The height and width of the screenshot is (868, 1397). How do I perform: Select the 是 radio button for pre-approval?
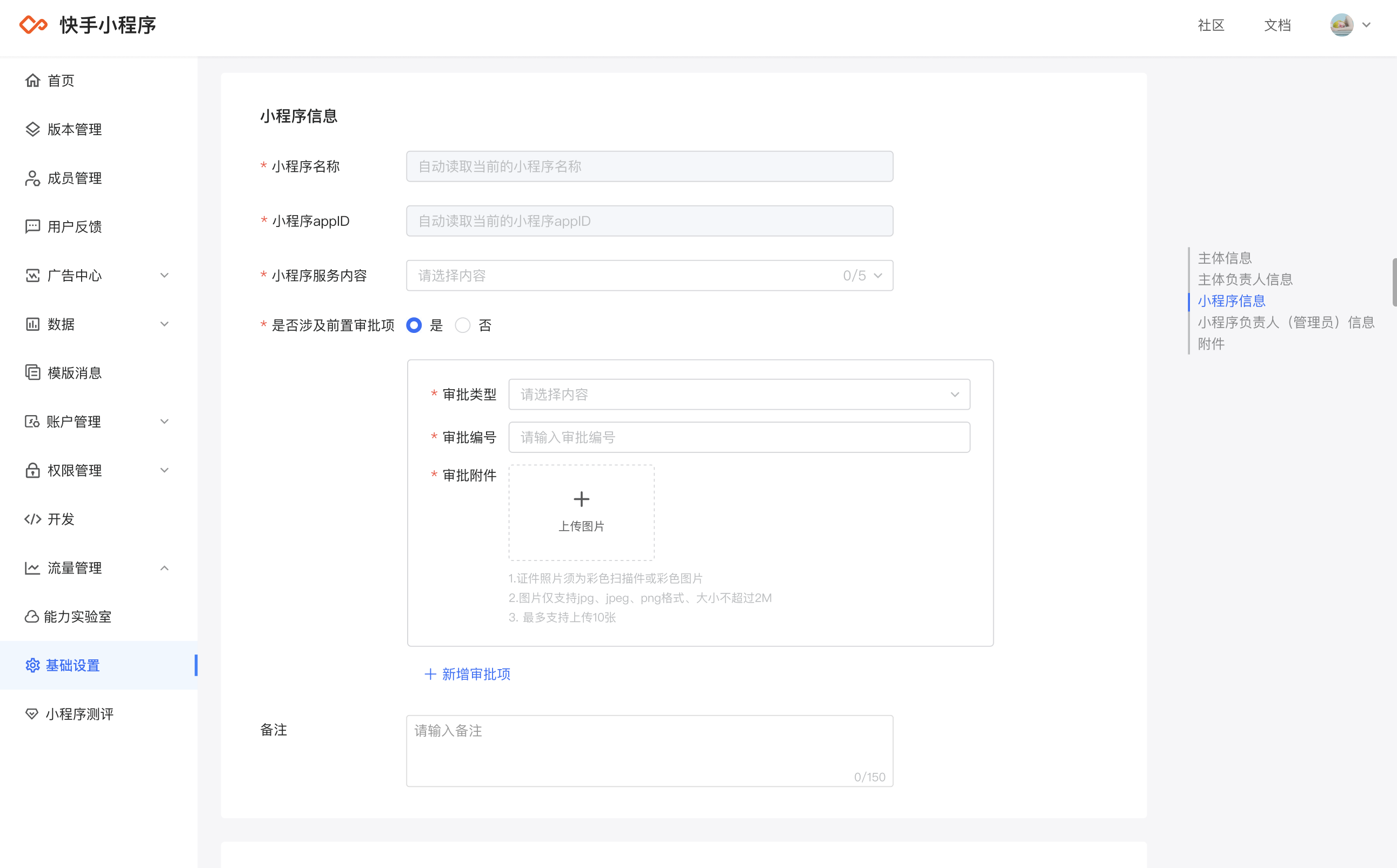click(x=414, y=325)
